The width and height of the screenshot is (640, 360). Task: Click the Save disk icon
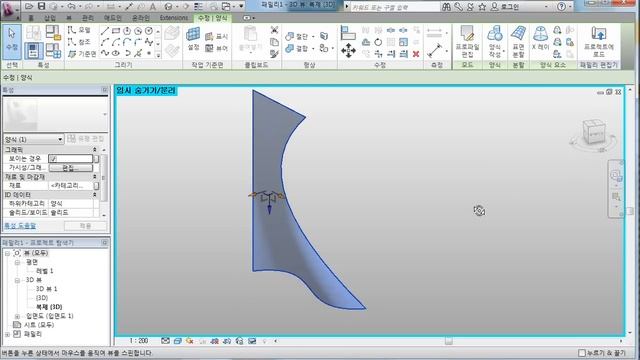[41, 6]
